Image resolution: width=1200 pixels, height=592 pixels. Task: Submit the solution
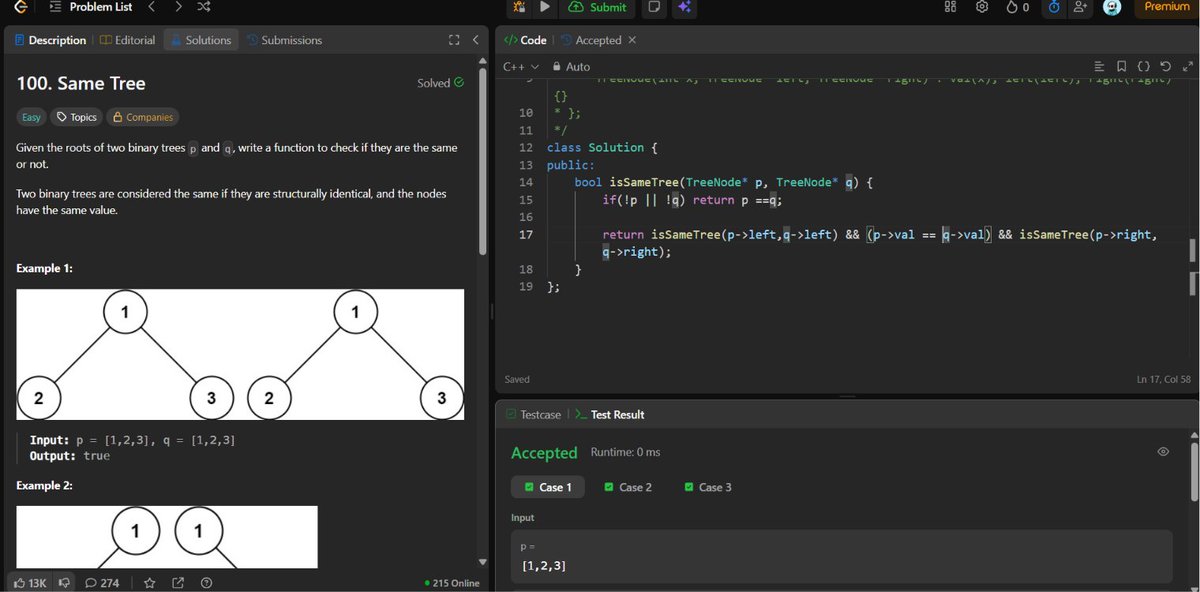pyautogui.click(x=598, y=7)
